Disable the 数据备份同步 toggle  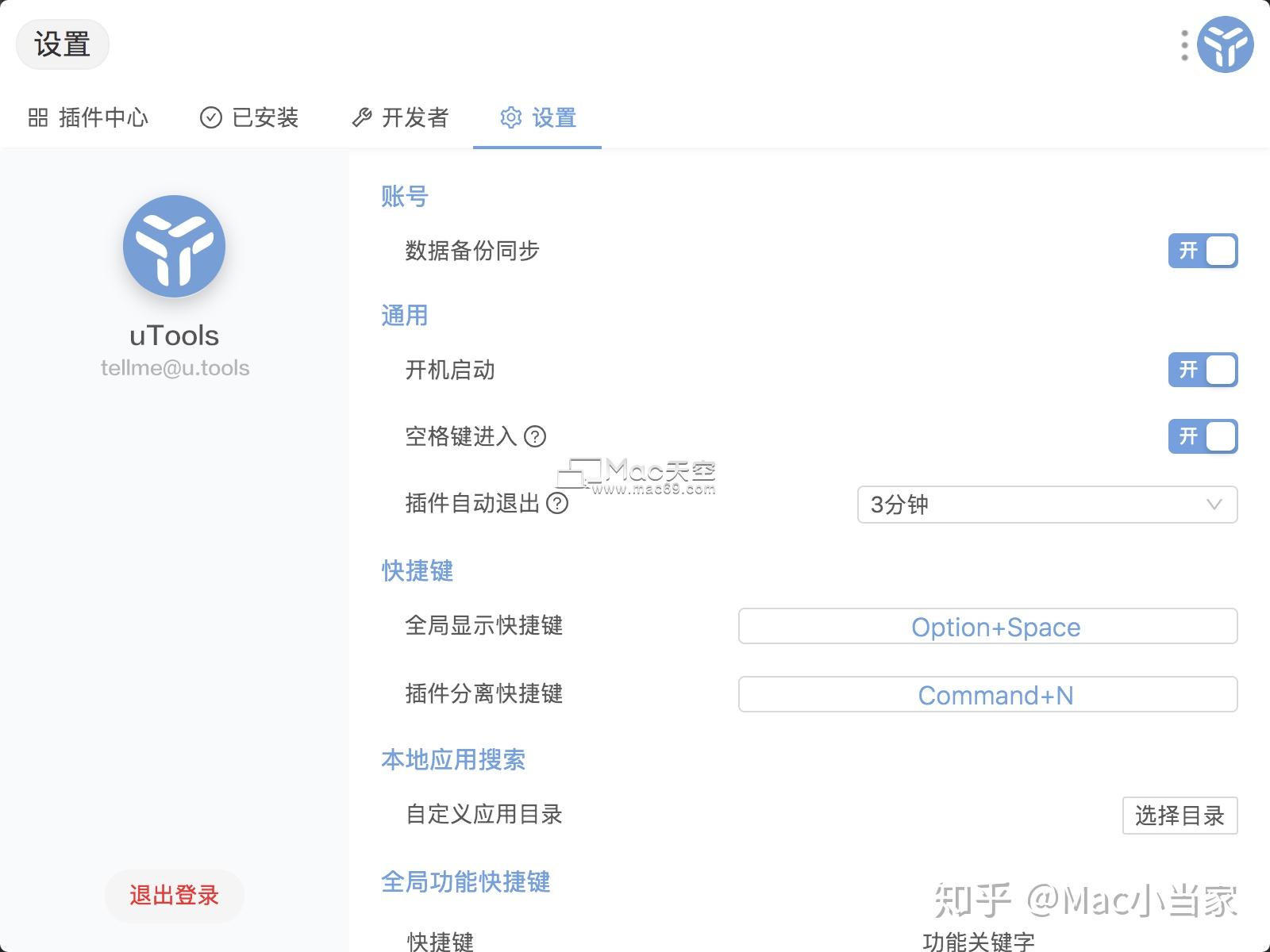point(1202,251)
